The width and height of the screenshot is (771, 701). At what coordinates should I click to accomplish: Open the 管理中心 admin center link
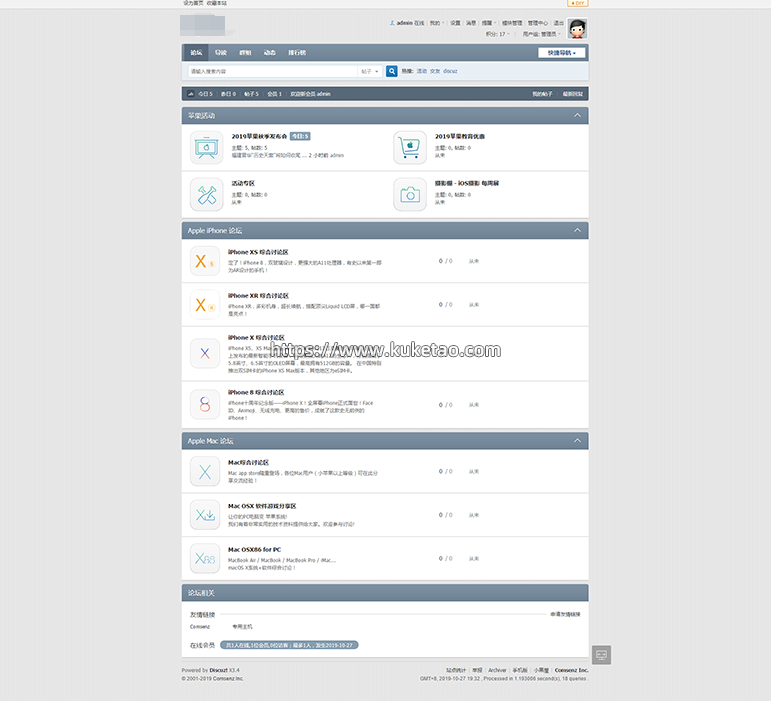coord(537,23)
